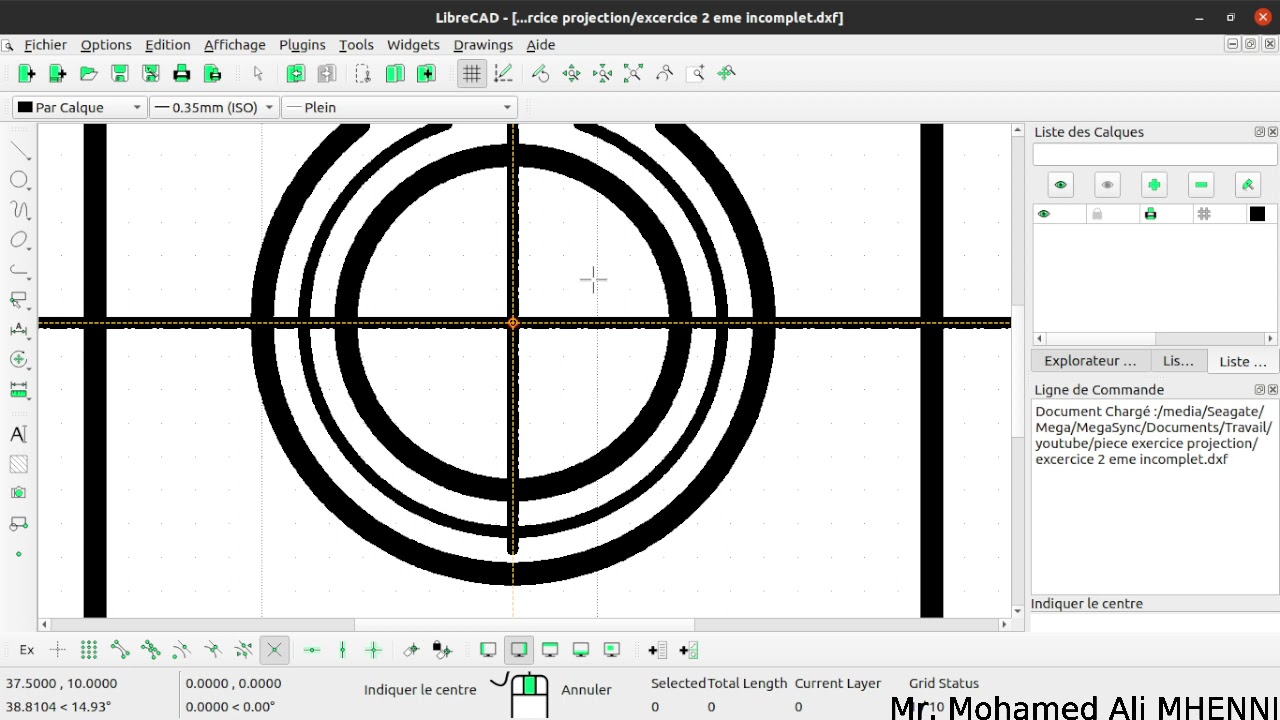The height and width of the screenshot is (720, 1280).
Task: Add a layer with green plus button
Action: click(x=1154, y=185)
